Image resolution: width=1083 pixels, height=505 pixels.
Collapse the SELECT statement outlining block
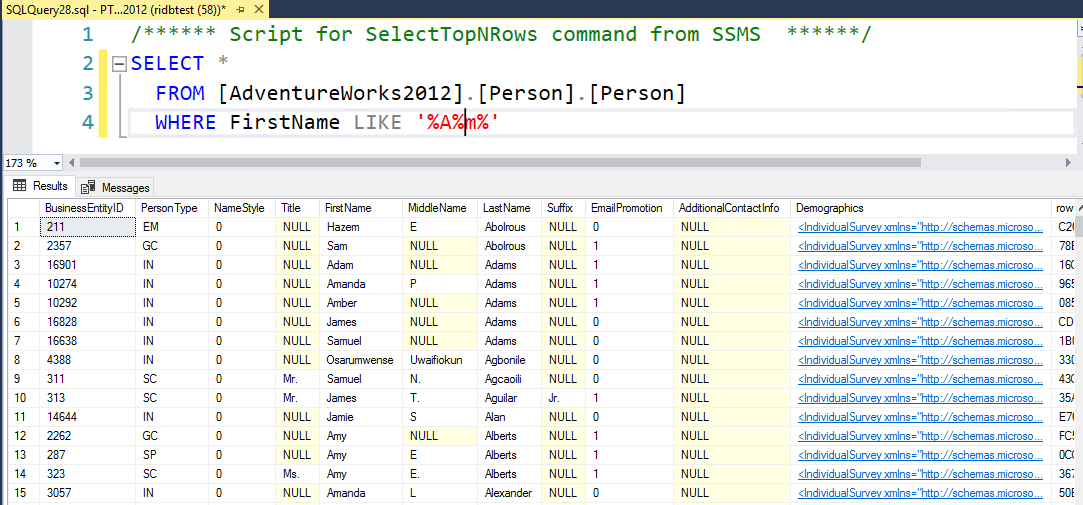tap(119, 64)
